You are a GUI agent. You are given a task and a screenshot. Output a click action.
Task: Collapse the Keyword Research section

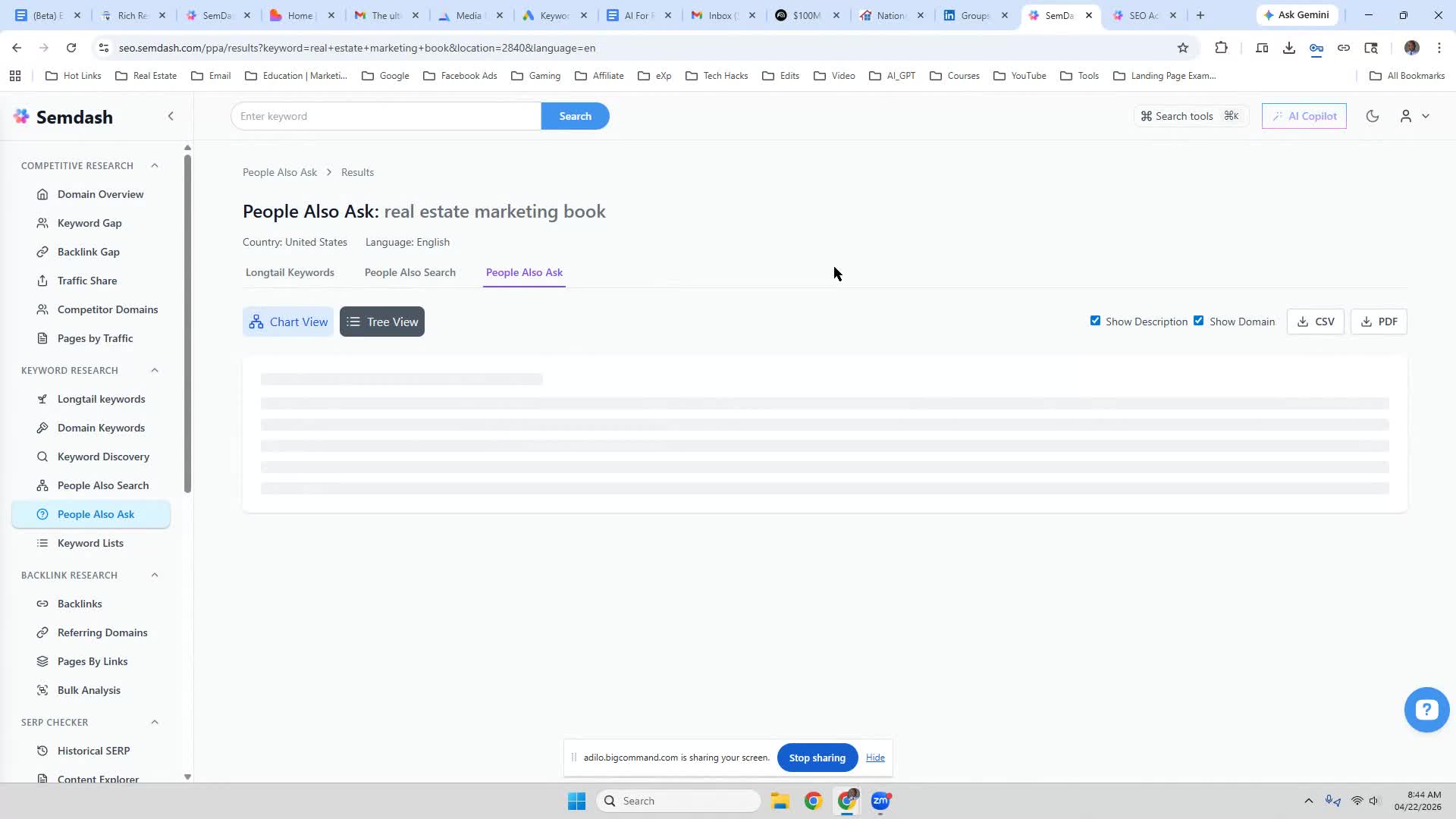pos(155,370)
